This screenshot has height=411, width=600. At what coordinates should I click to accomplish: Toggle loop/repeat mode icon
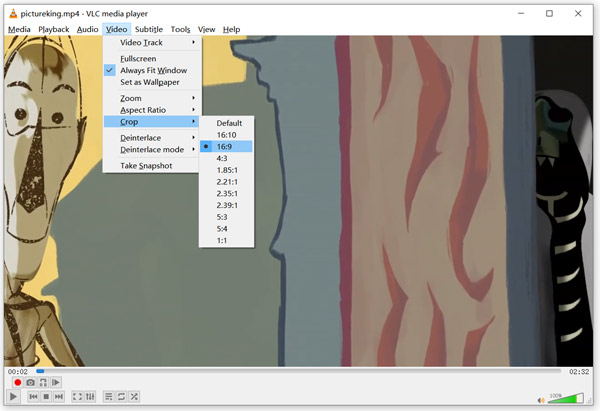121,396
